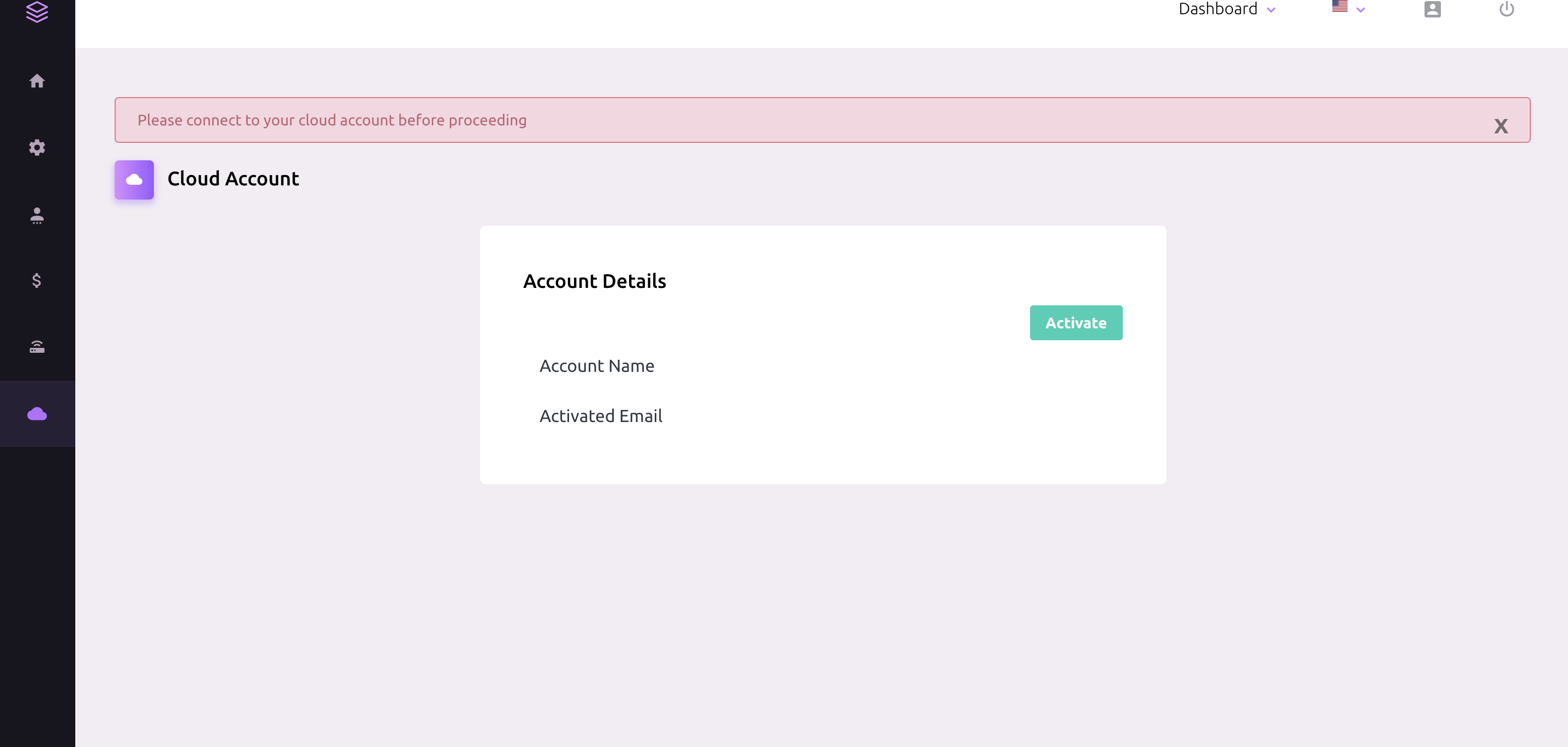Click the green Activate button
The image size is (1568, 747).
pyautogui.click(x=1076, y=323)
